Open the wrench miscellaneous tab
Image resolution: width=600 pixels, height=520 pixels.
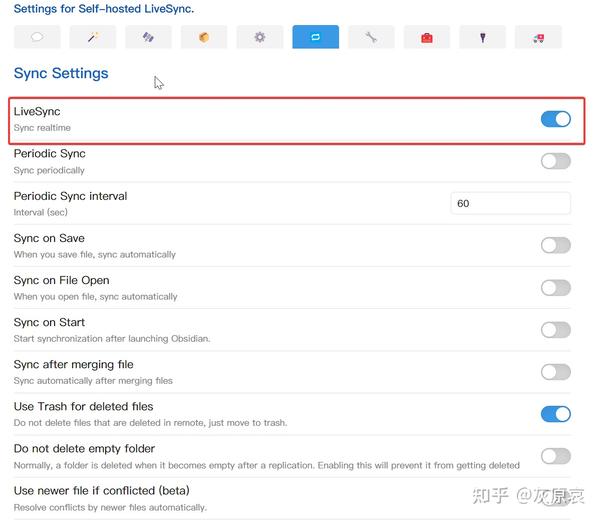coord(371,37)
